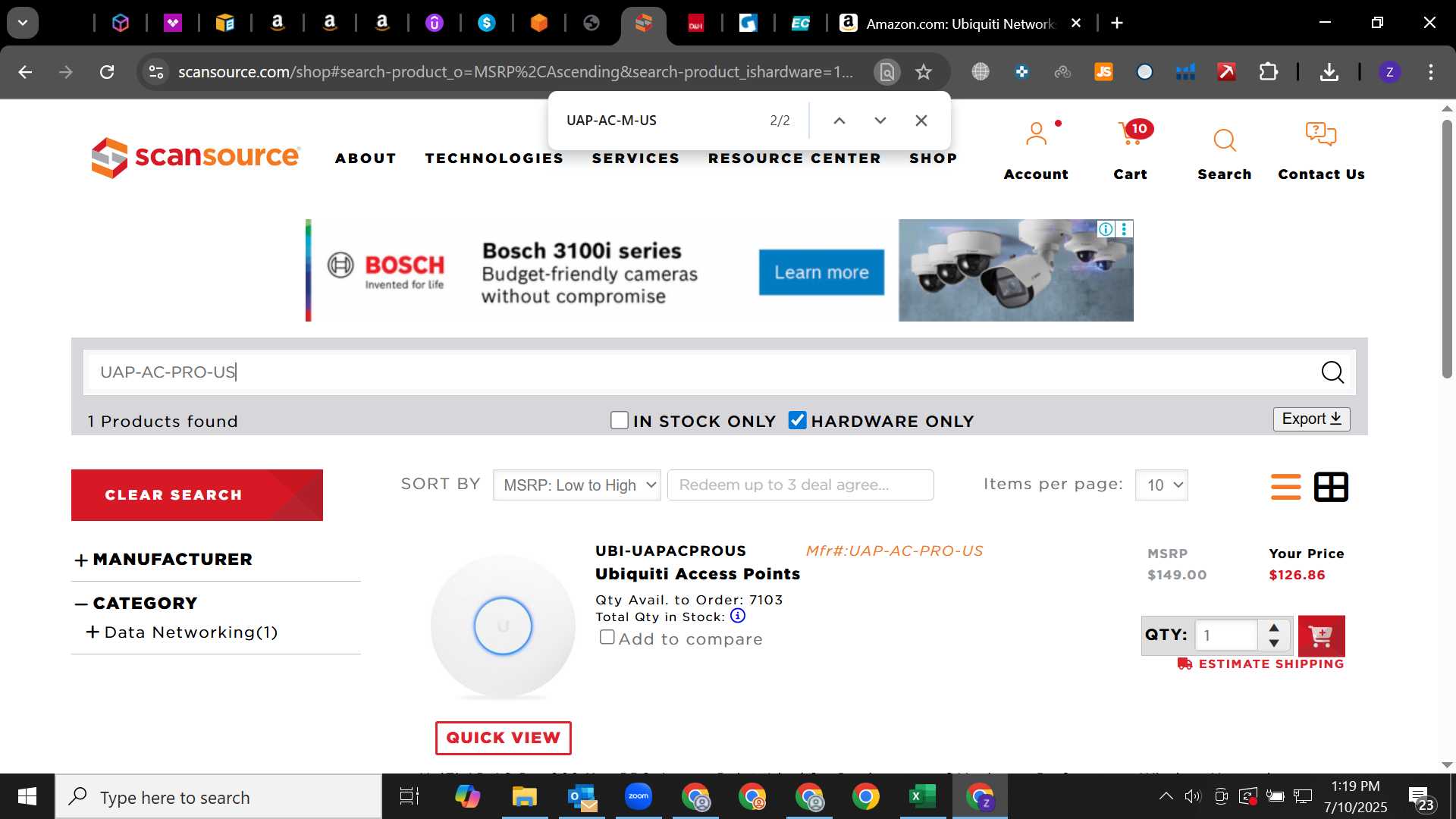This screenshot has height=819, width=1456.
Task: Open browser Downloads
Action: click(x=1329, y=72)
